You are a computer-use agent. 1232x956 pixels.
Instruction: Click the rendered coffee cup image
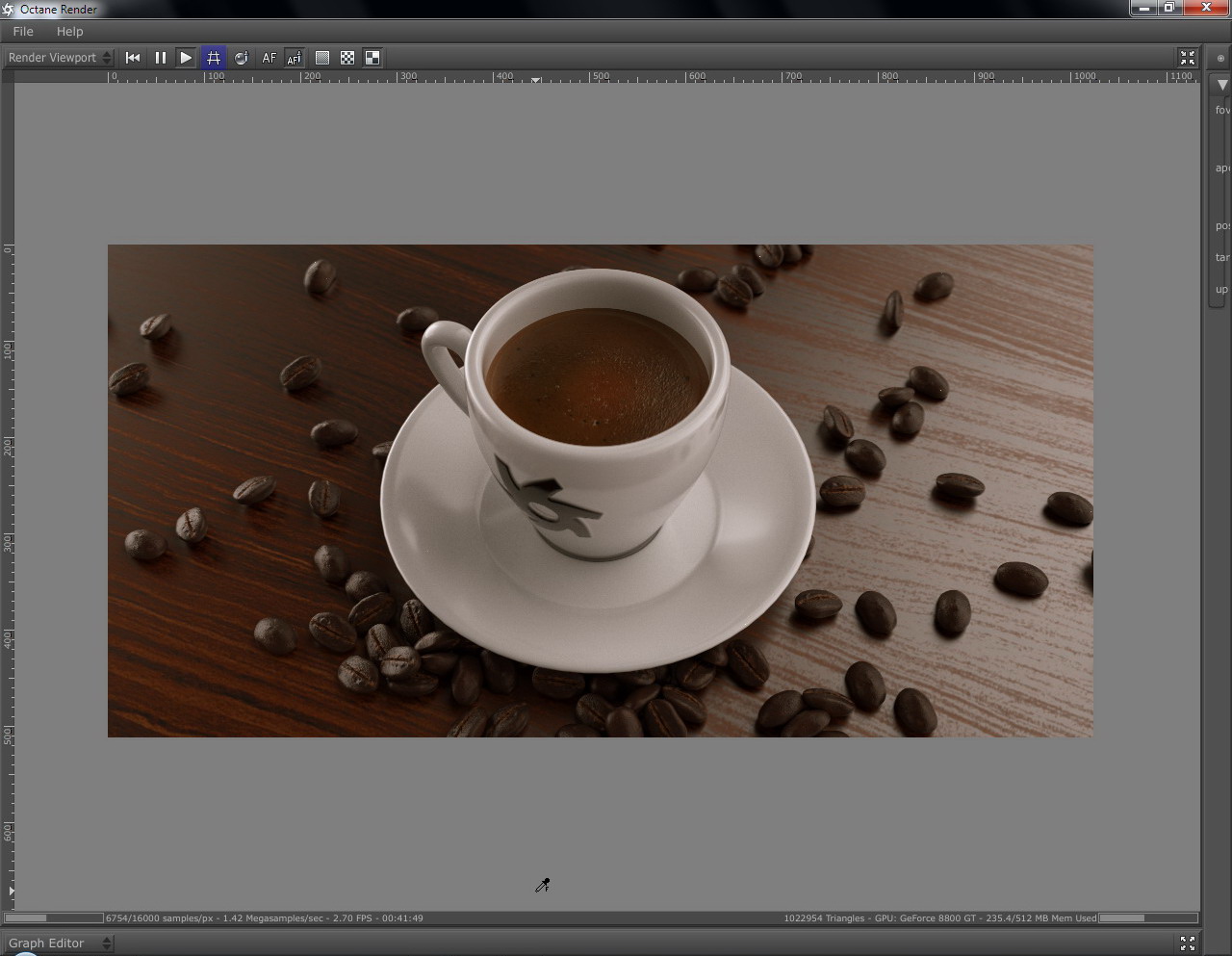pos(601,491)
